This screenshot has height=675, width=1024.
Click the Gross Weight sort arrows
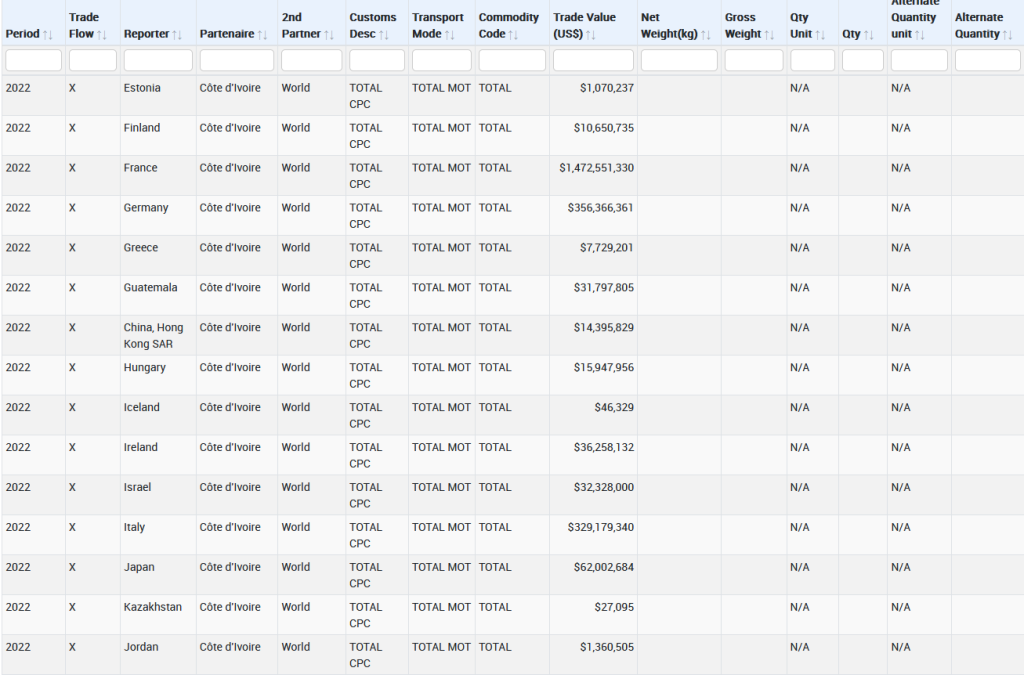[769, 35]
